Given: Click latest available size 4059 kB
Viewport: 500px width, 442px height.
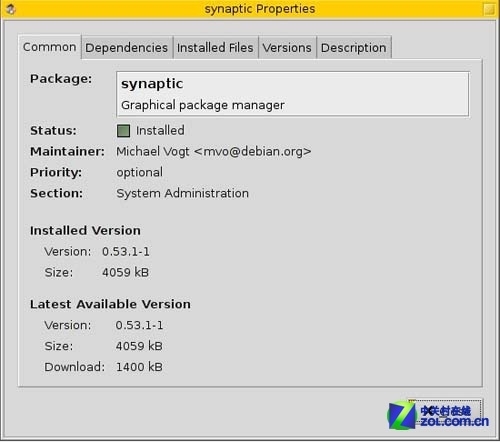Looking at the screenshot, I should click(139, 346).
